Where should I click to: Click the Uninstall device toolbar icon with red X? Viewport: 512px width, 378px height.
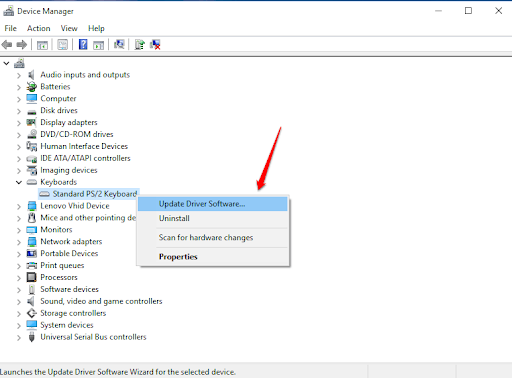(x=155, y=44)
